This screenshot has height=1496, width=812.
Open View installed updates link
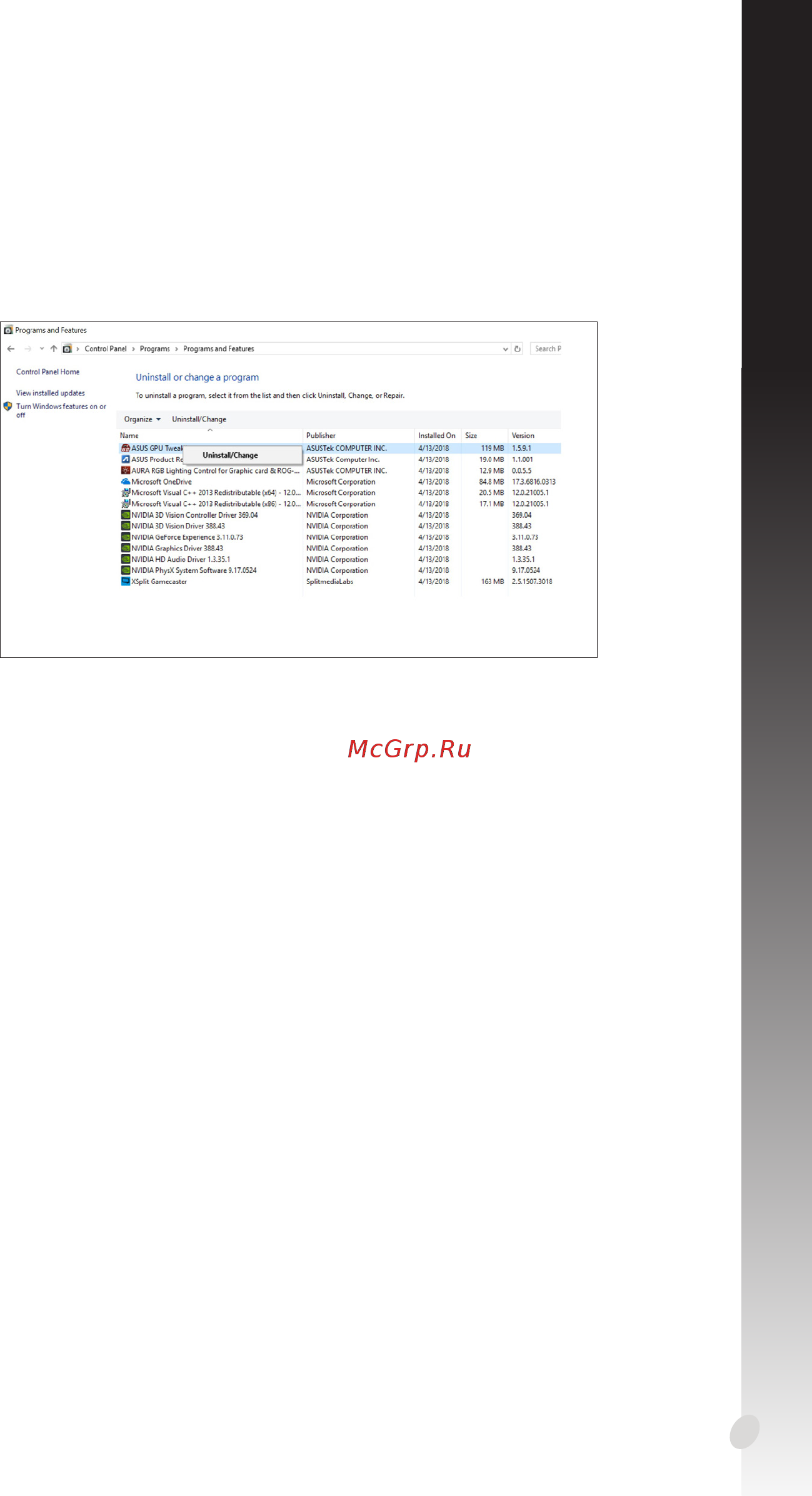[51, 393]
